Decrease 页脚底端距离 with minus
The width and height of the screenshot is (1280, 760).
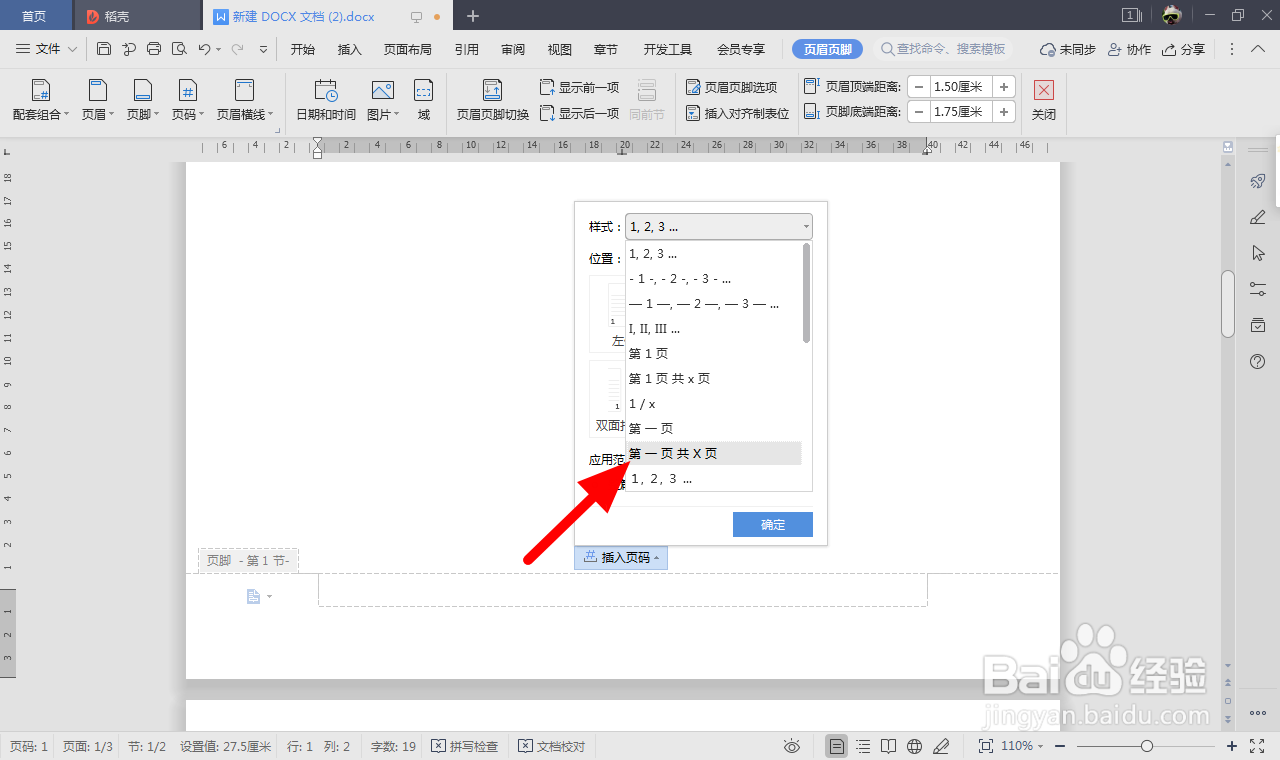tap(919, 112)
